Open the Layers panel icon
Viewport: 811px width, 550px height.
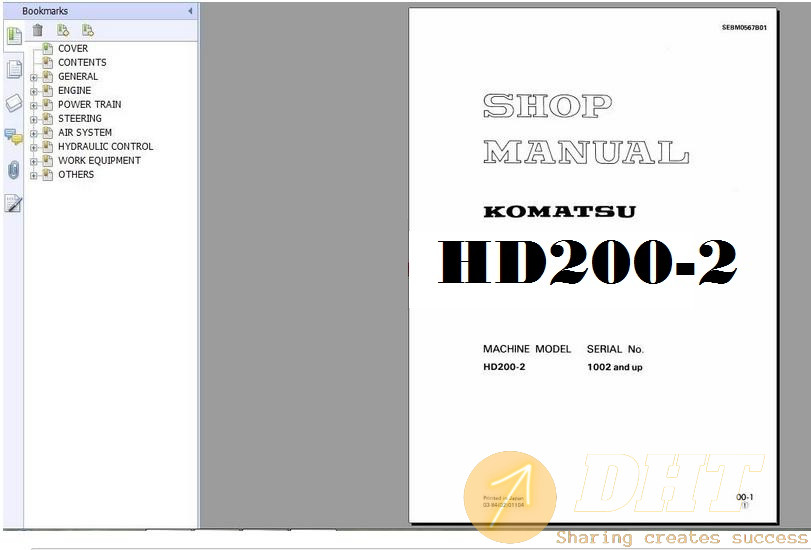pos(13,103)
